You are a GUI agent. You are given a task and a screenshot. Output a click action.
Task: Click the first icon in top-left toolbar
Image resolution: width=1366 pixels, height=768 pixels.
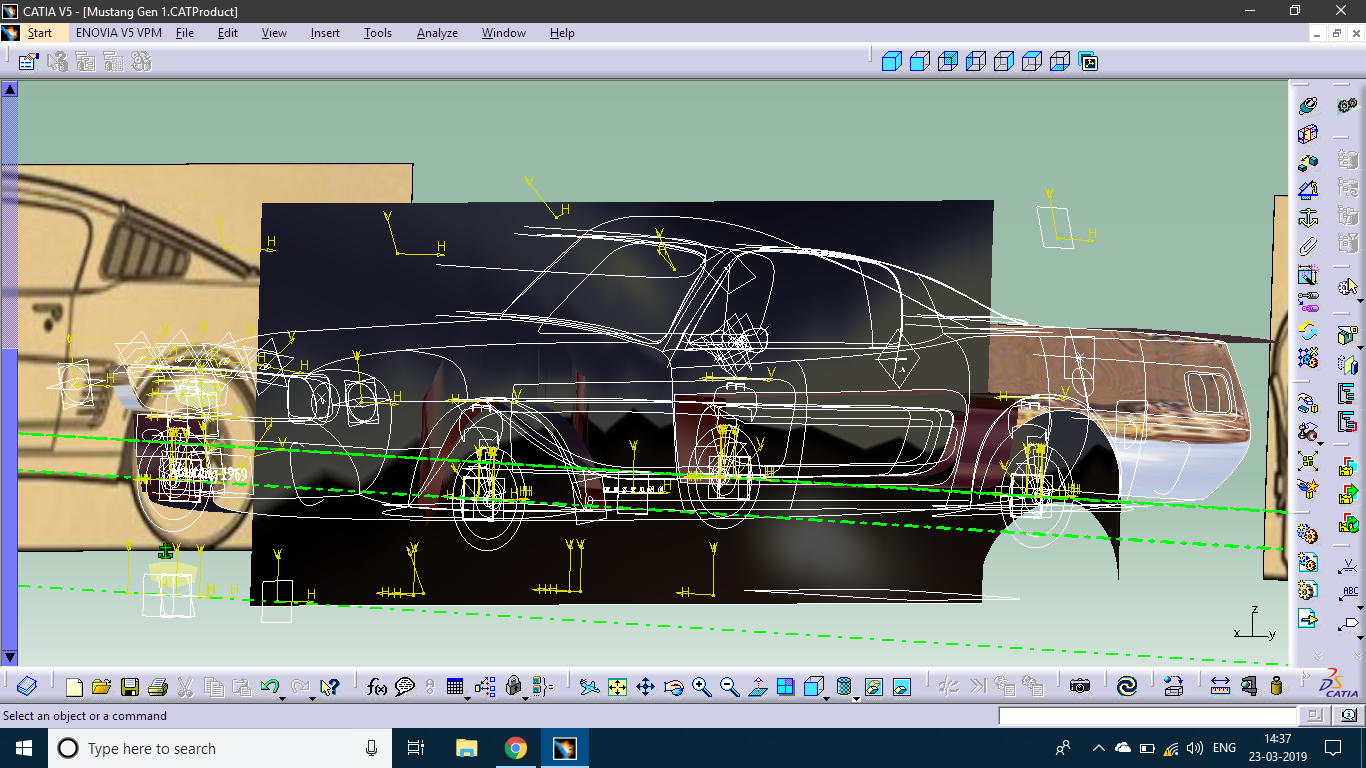(x=28, y=62)
